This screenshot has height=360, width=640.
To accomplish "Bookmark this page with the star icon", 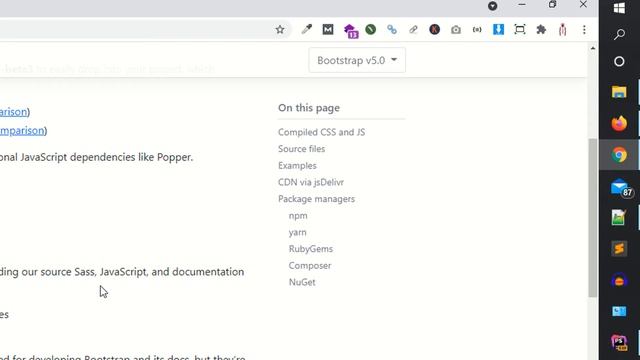I will tap(280, 29).
